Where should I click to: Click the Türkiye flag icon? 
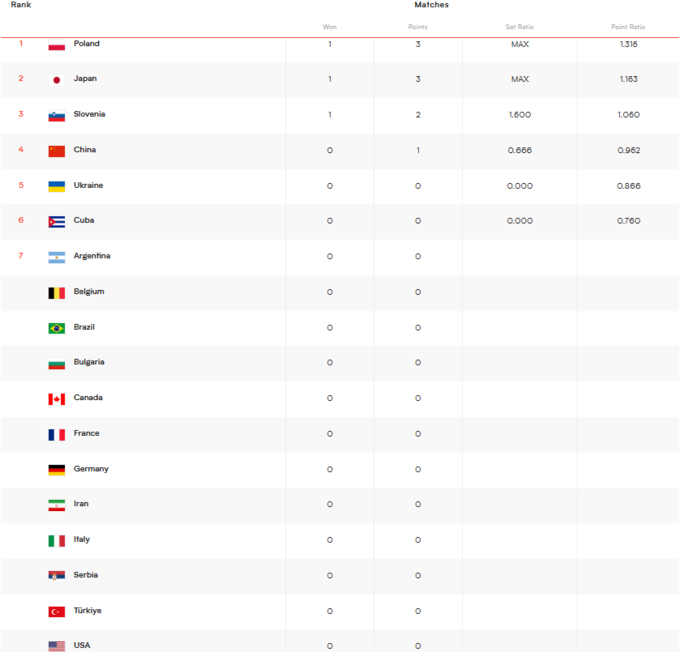click(x=56, y=612)
